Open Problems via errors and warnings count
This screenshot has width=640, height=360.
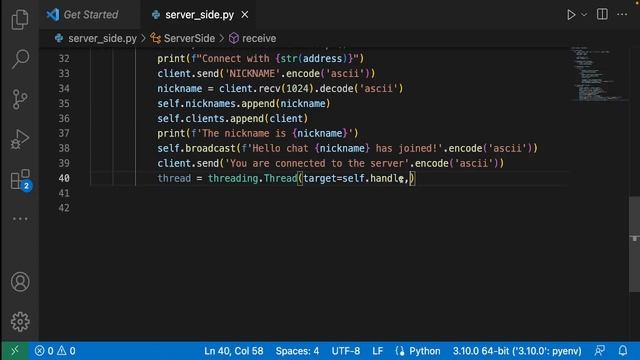click(55, 351)
